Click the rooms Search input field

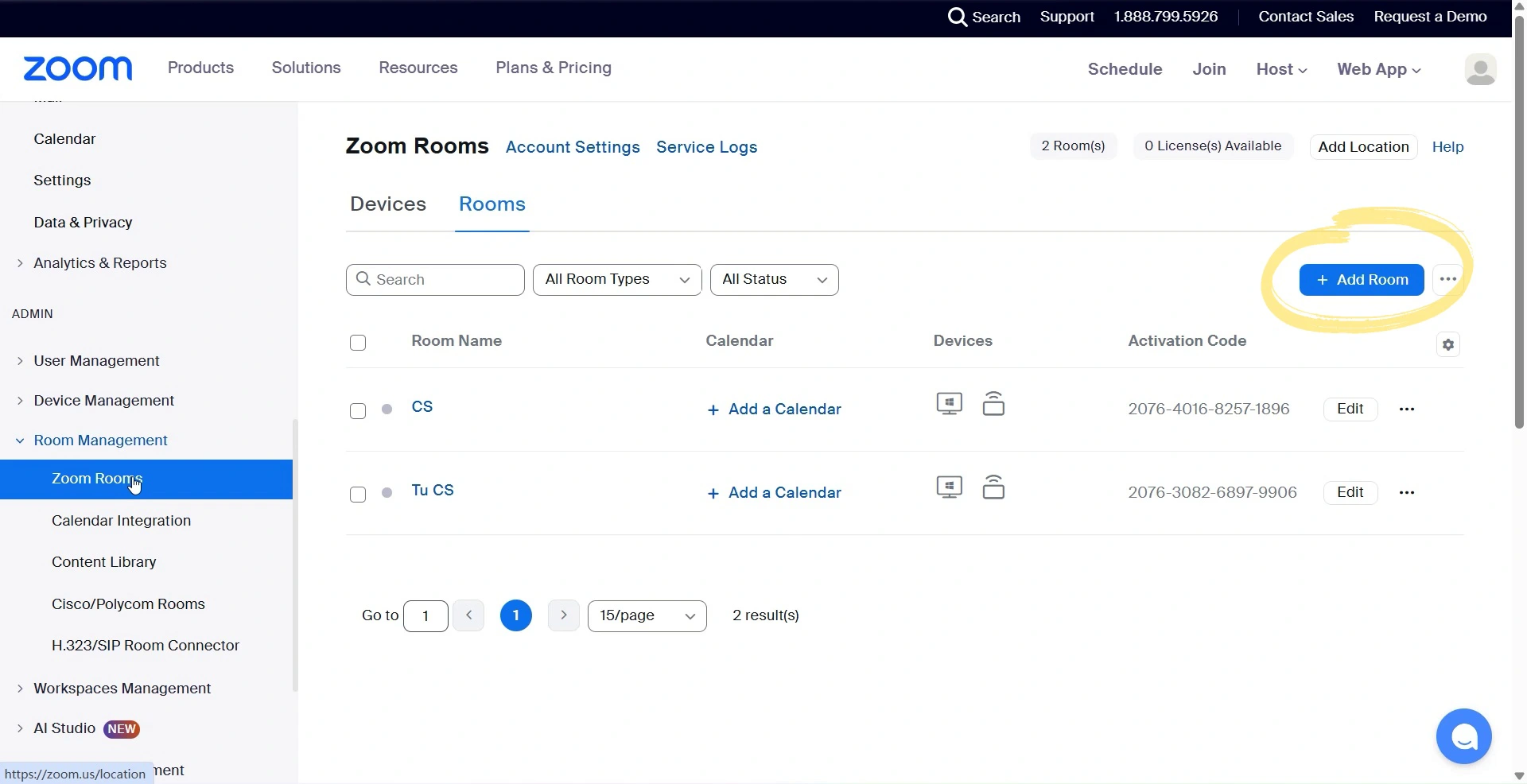click(435, 280)
